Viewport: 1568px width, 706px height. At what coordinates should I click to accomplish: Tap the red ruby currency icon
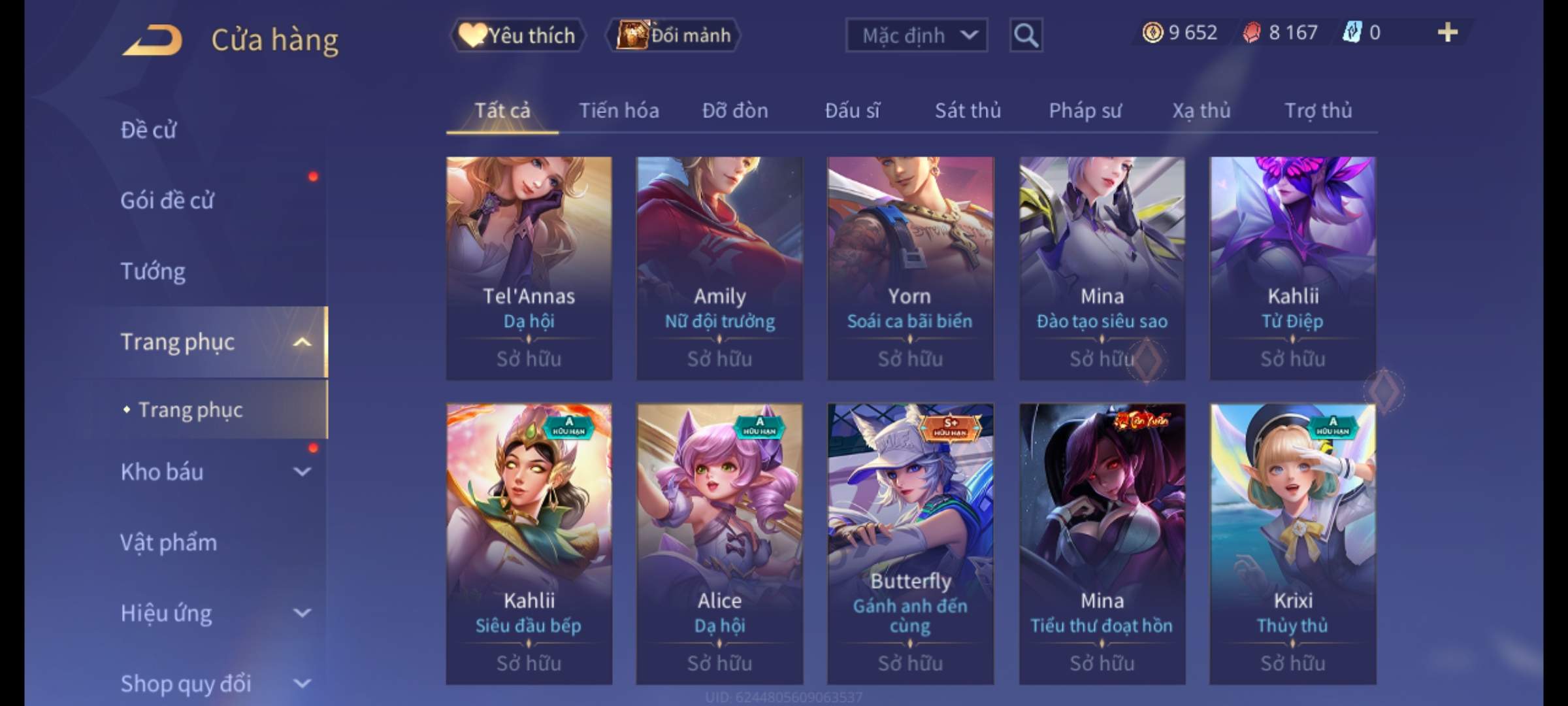pos(1252,33)
